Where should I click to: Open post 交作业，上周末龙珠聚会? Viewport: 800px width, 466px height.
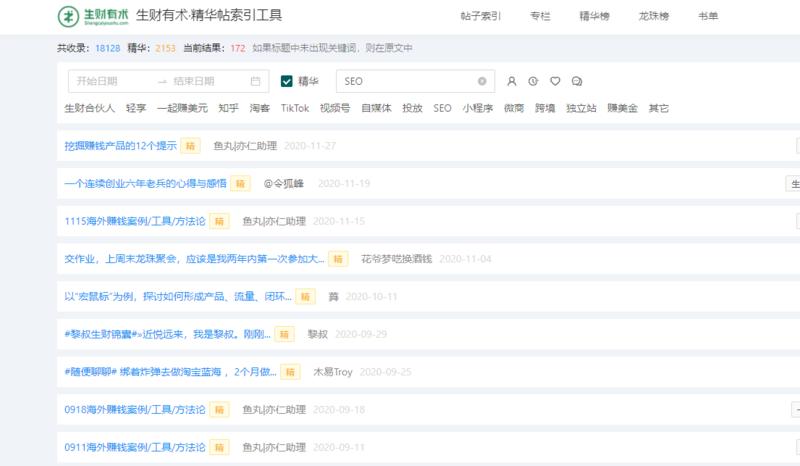pyautogui.click(x=194, y=259)
